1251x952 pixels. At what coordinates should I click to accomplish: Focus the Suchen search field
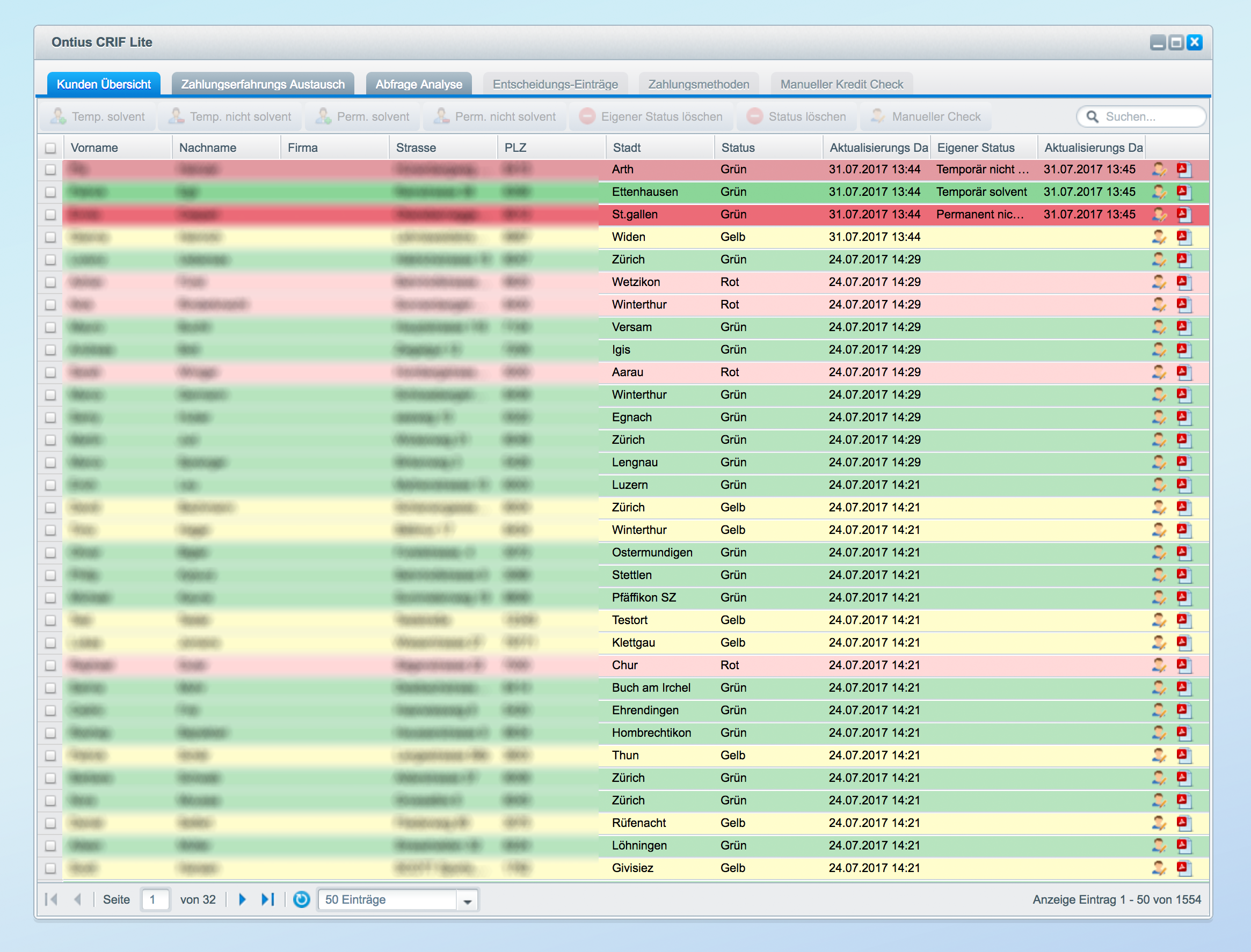1140,117
